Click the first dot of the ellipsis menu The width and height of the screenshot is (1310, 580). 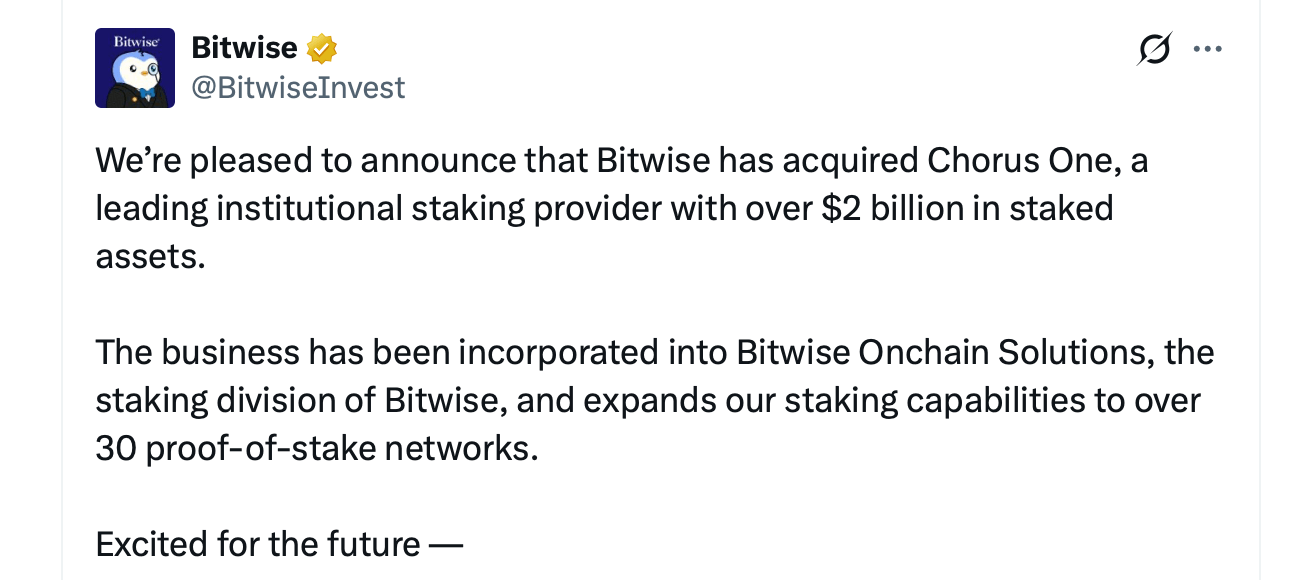point(1198,48)
